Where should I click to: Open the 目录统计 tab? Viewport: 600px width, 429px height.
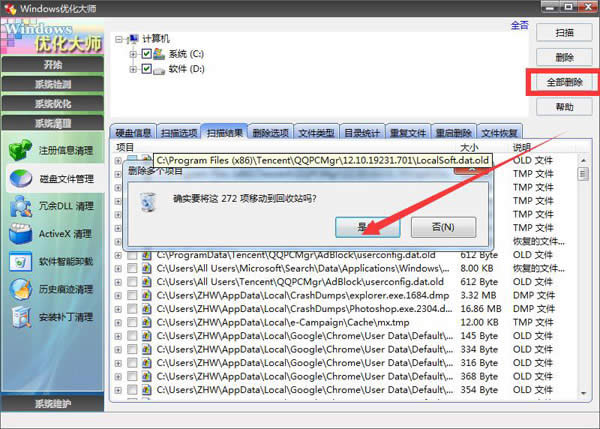tap(362, 132)
